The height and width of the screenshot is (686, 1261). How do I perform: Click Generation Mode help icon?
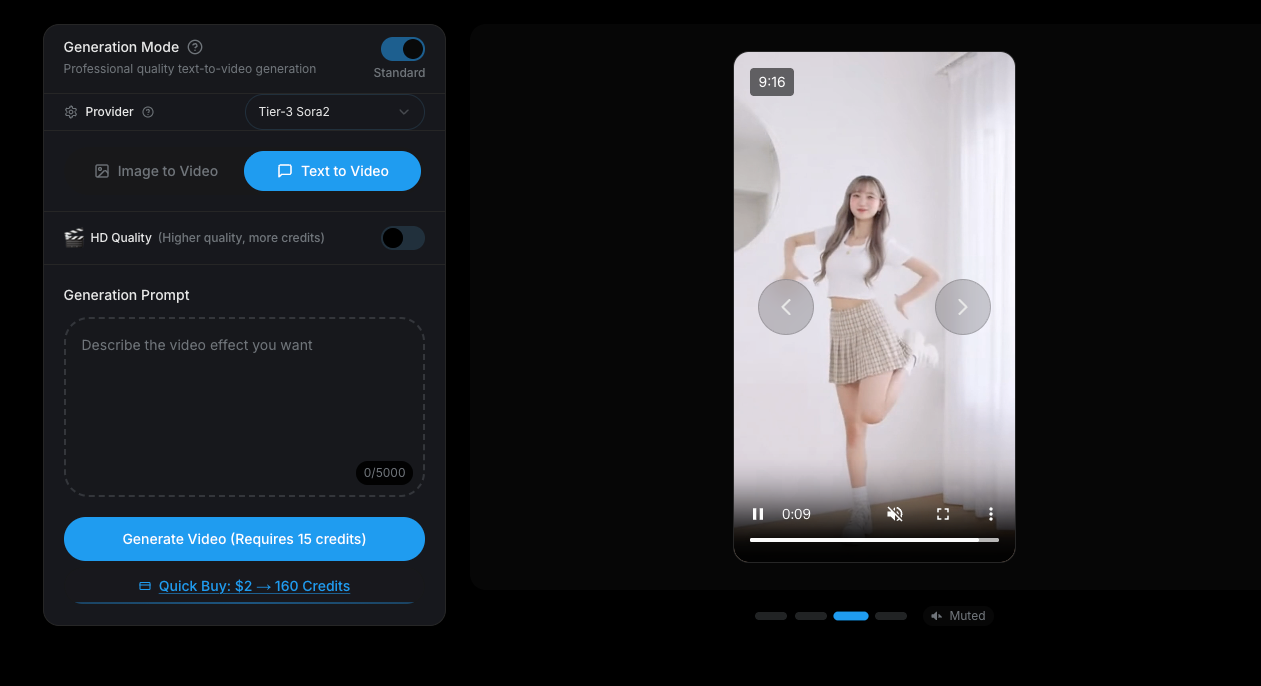(x=195, y=47)
